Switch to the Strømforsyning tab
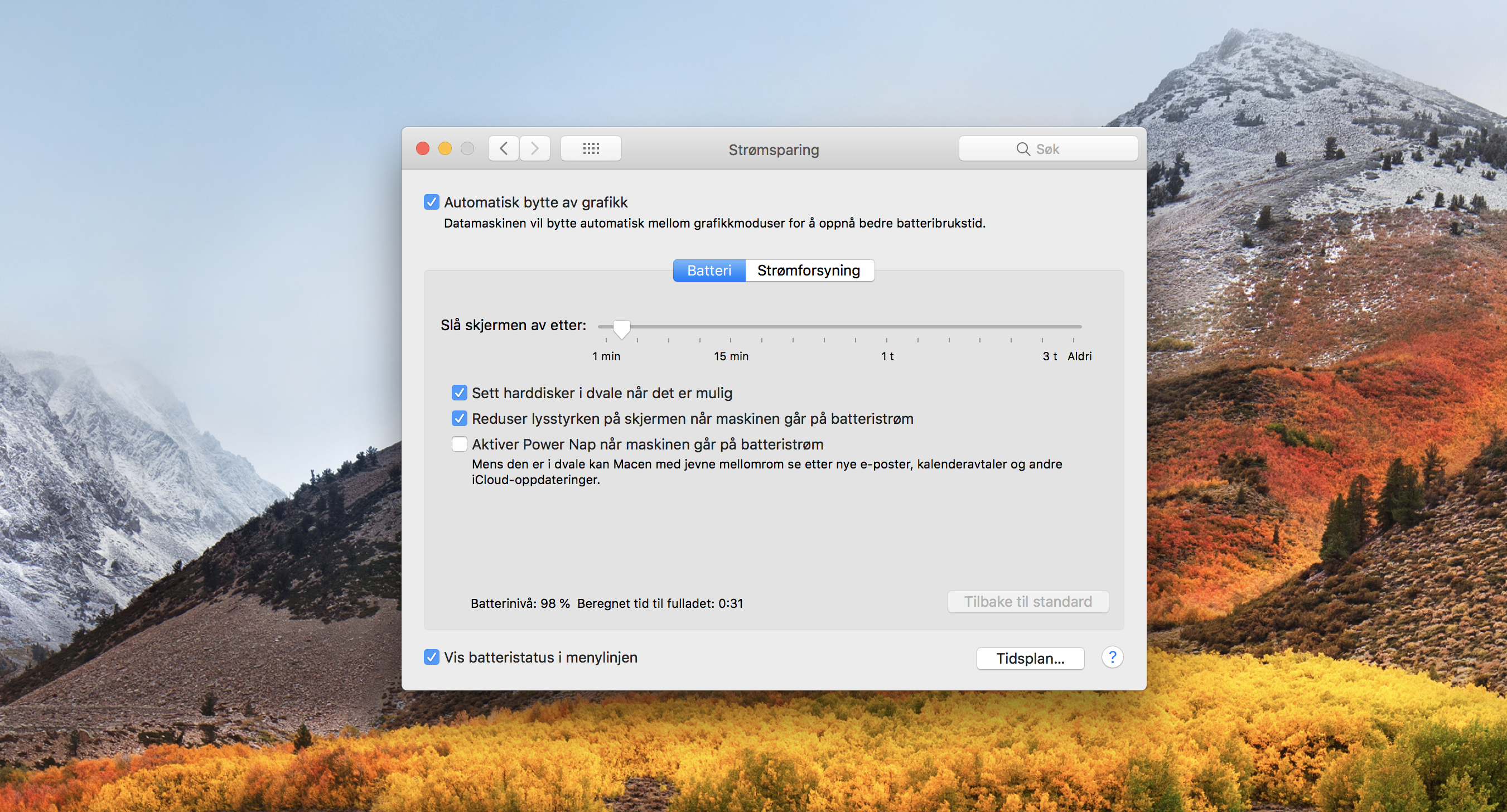 [809, 270]
